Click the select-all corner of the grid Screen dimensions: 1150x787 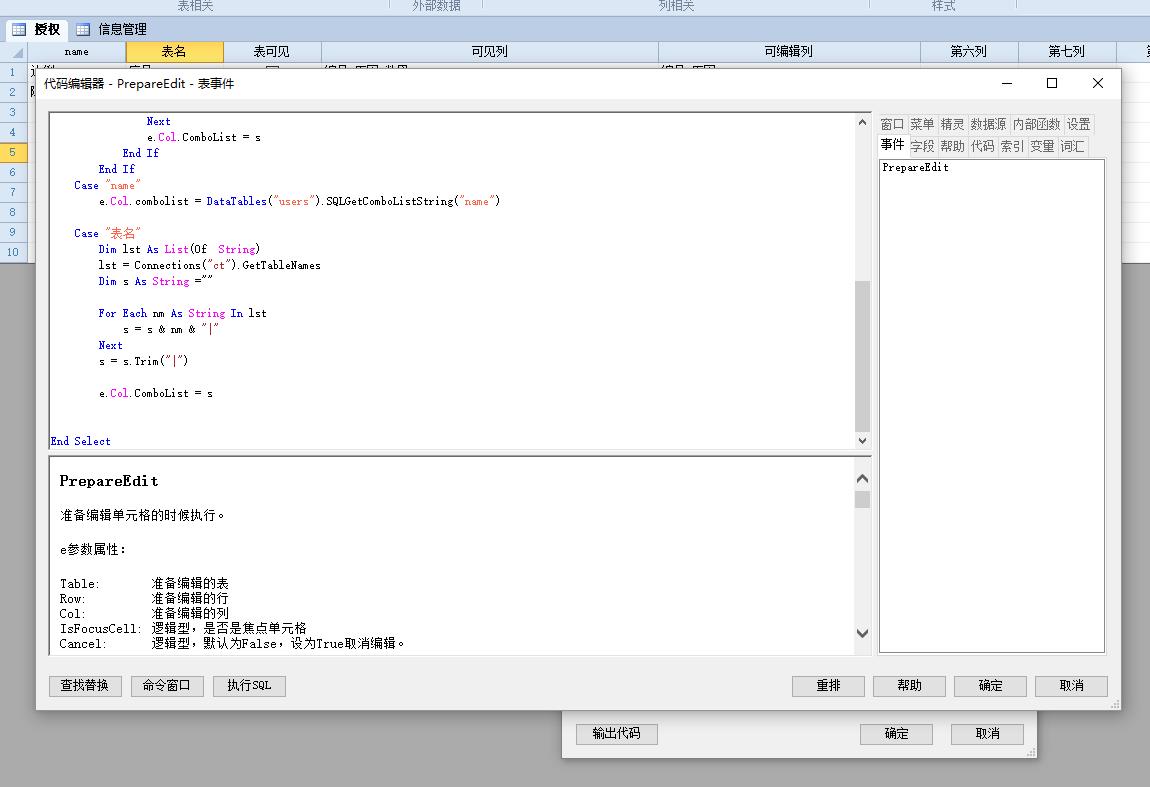pyautogui.click(x=13, y=52)
